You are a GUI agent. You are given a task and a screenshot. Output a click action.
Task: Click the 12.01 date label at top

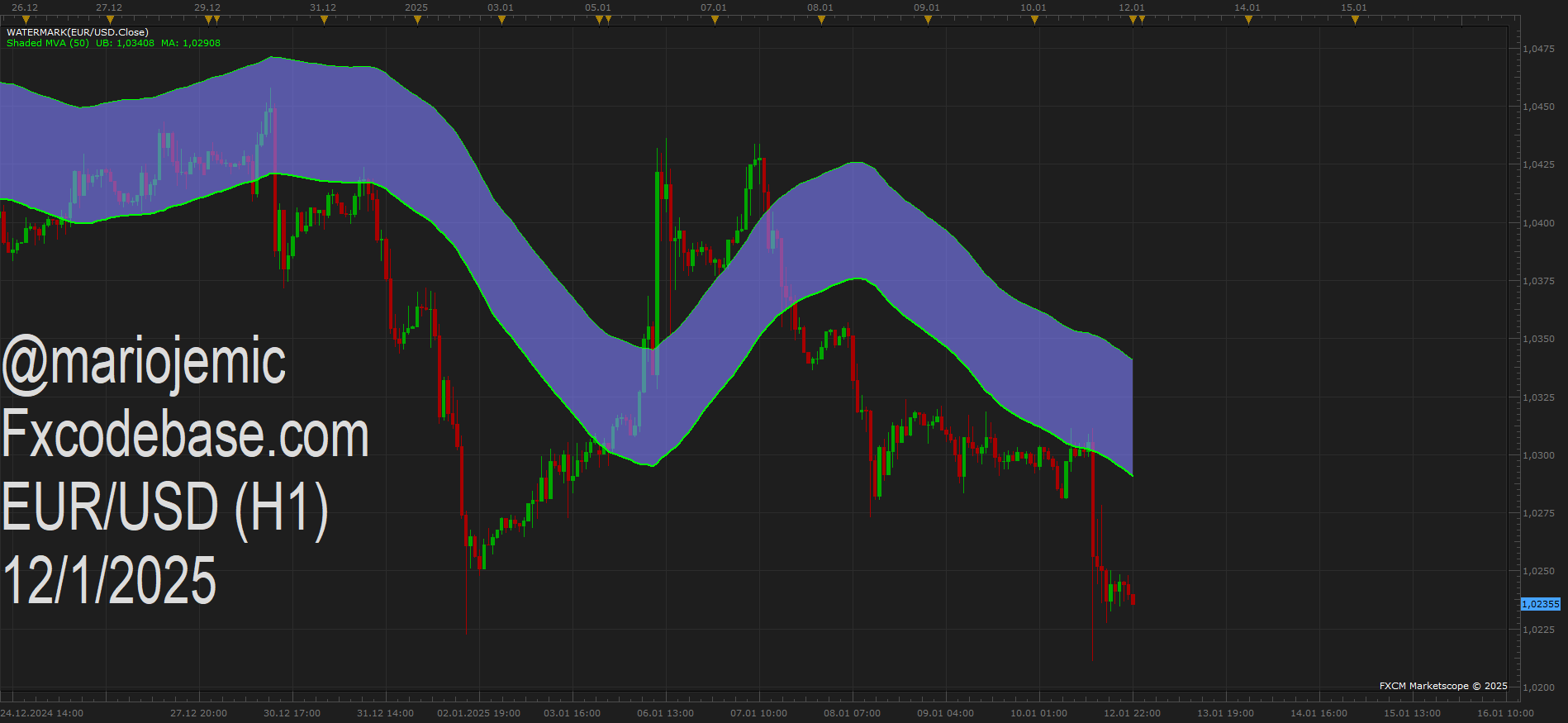coord(1132,7)
